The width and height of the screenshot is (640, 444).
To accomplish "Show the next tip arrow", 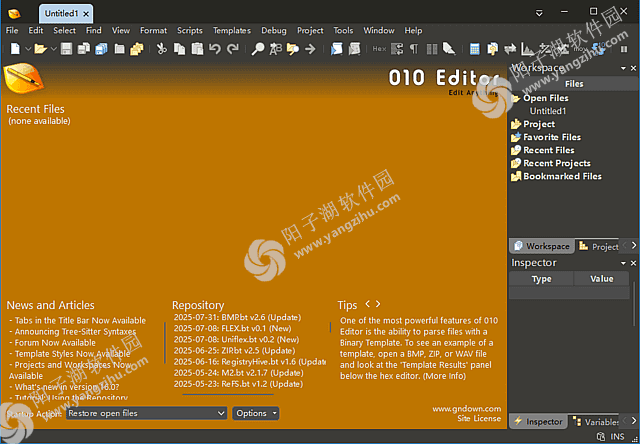I will pos(378,304).
